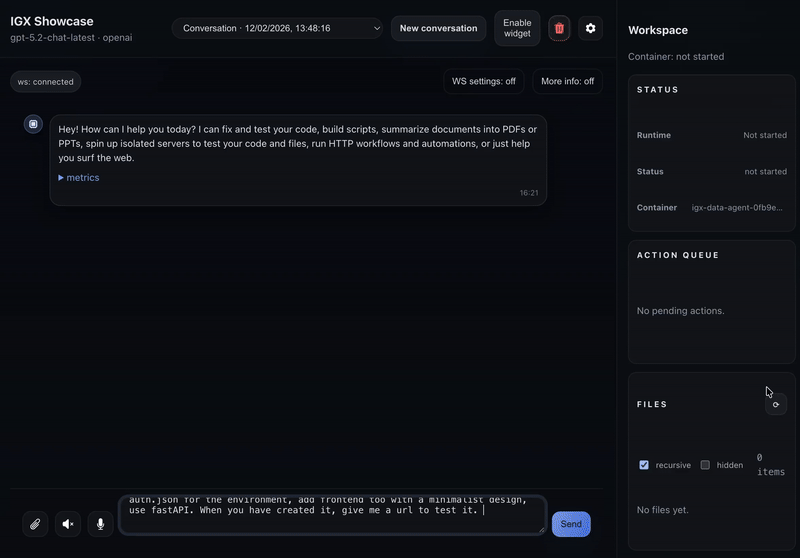Focus the message text input box
The height and width of the screenshot is (558, 800).
(333, 515)
